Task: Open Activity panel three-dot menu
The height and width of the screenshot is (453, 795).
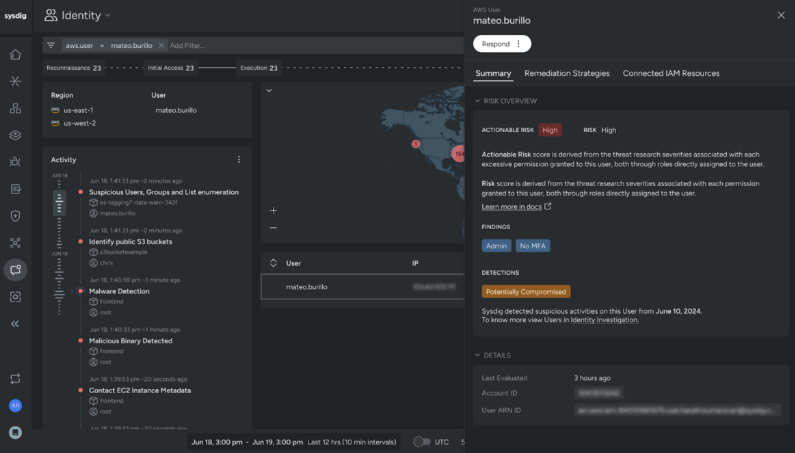Action: 239,159
